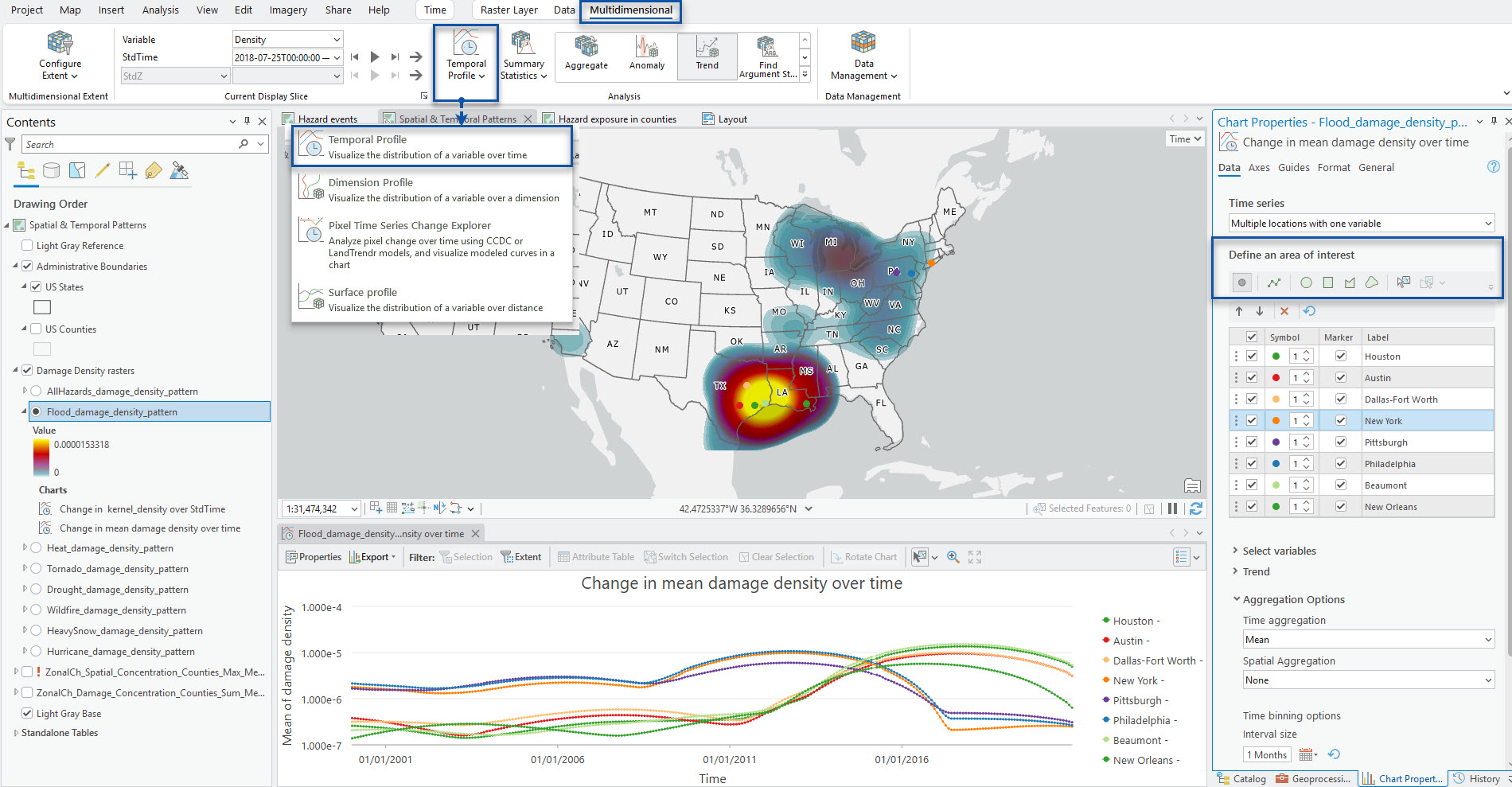Select the Aggregate tool
This screenshot has width=1512, height=787.
click(586, 54)
